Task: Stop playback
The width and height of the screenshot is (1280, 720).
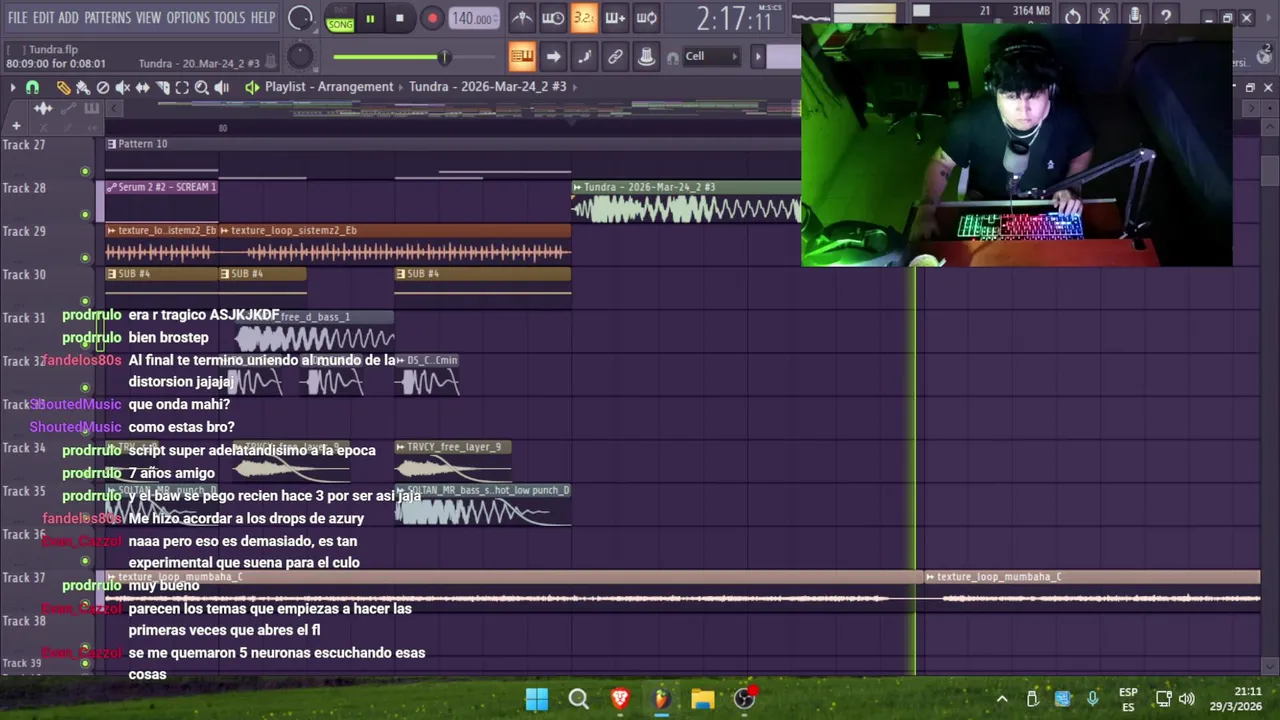Action: [400, 18]
